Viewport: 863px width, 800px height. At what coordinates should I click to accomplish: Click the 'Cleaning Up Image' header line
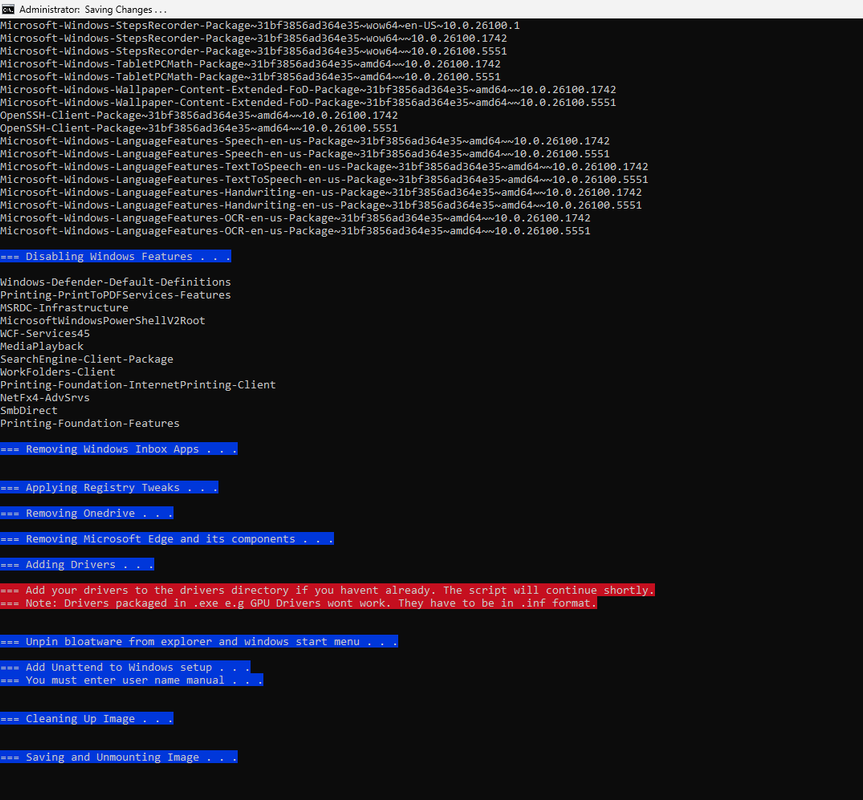pyautogui.click(x=86, y=719)
